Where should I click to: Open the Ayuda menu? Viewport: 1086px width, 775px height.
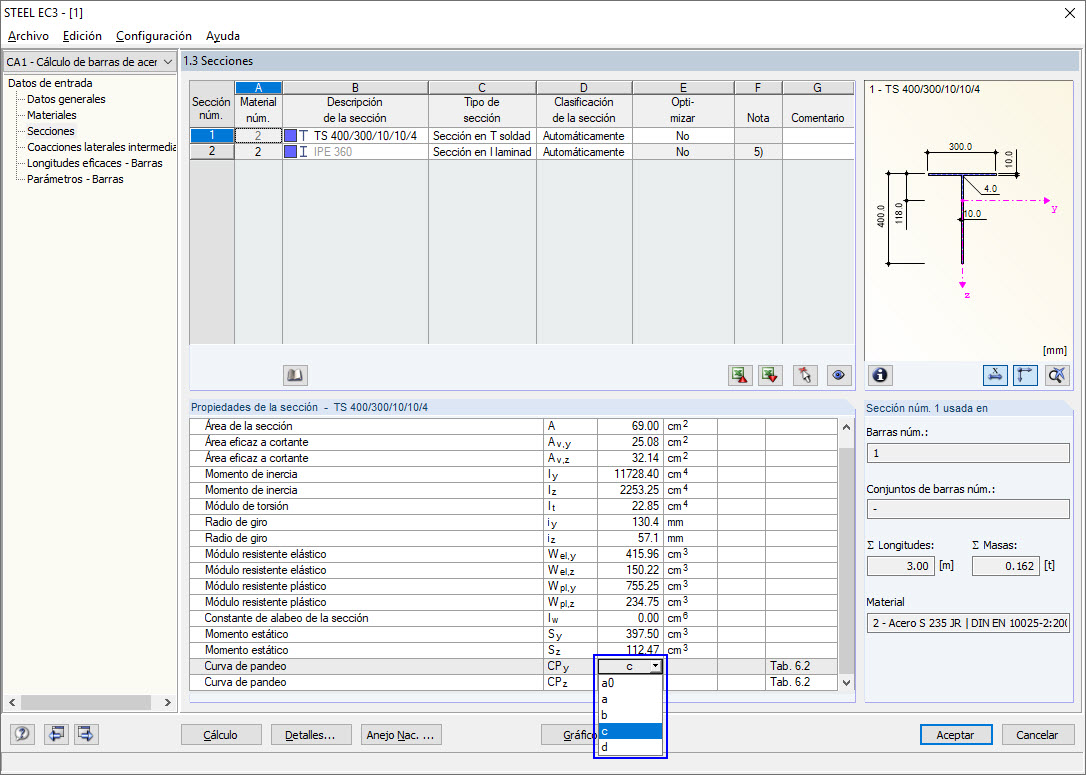click(223, 36)
